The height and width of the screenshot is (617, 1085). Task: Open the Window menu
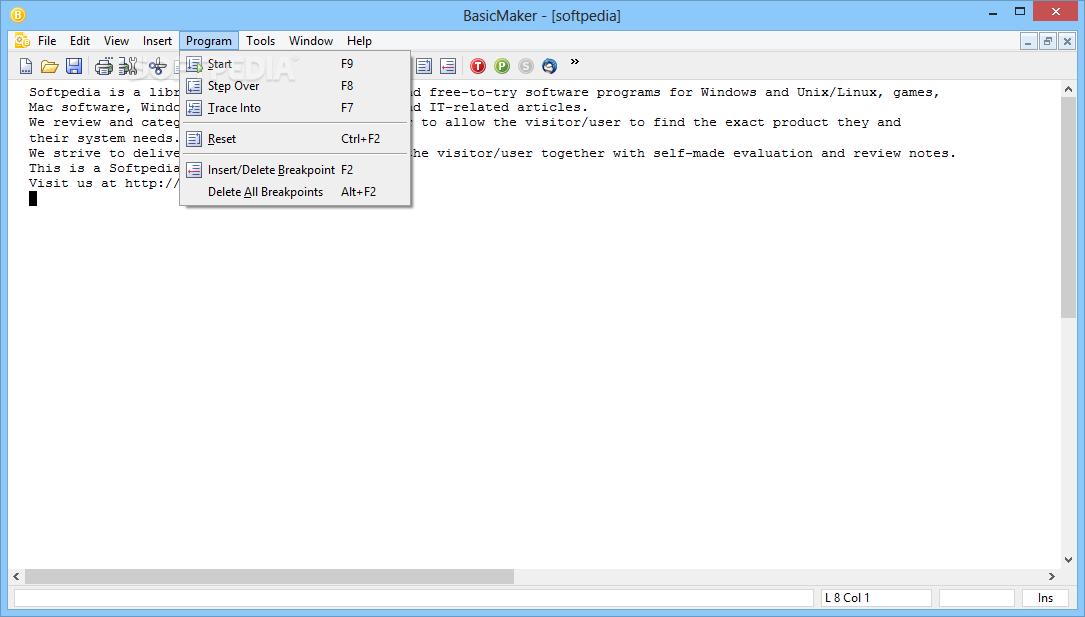(311, 41)
